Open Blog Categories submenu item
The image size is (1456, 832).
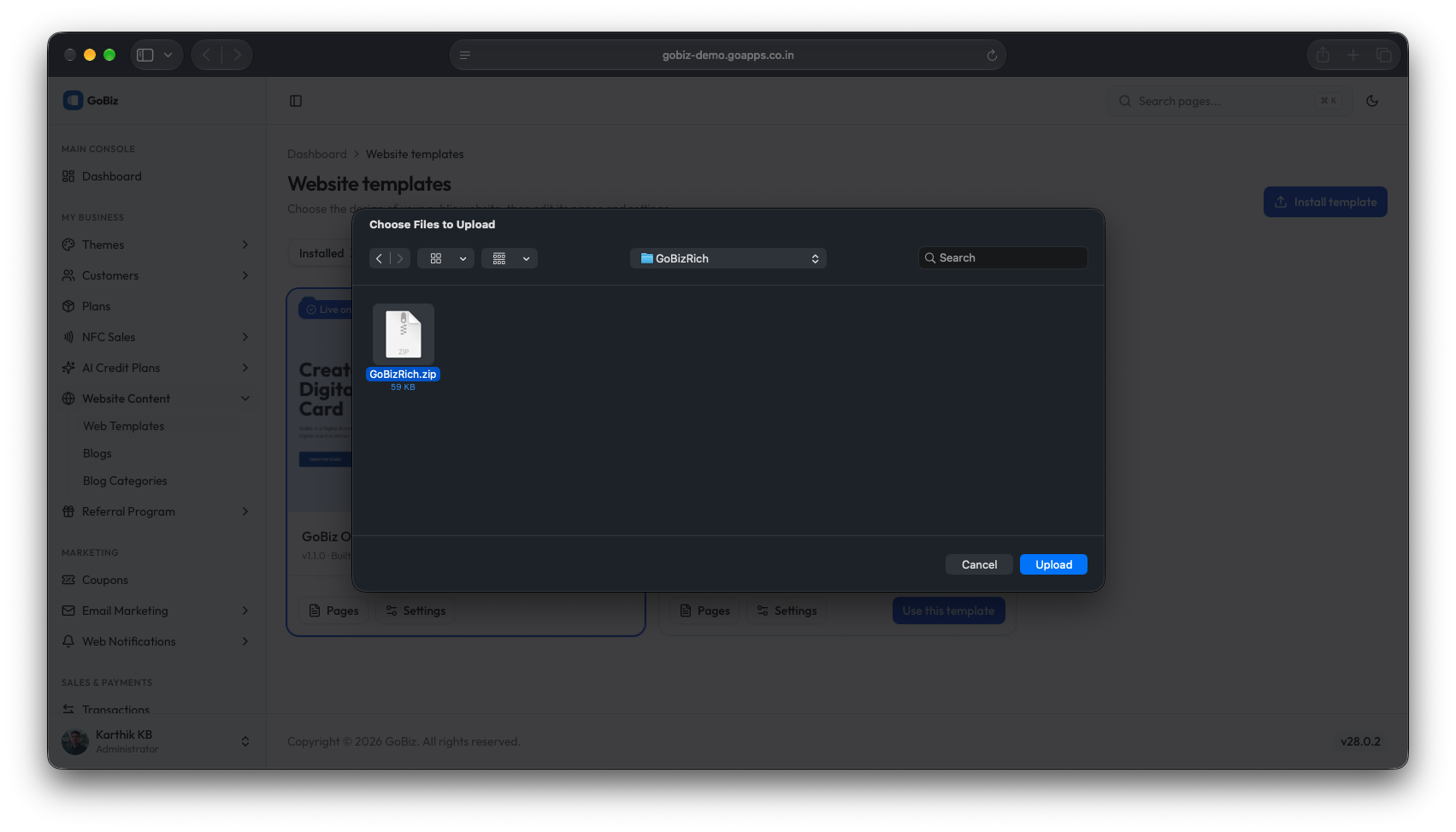125,481
